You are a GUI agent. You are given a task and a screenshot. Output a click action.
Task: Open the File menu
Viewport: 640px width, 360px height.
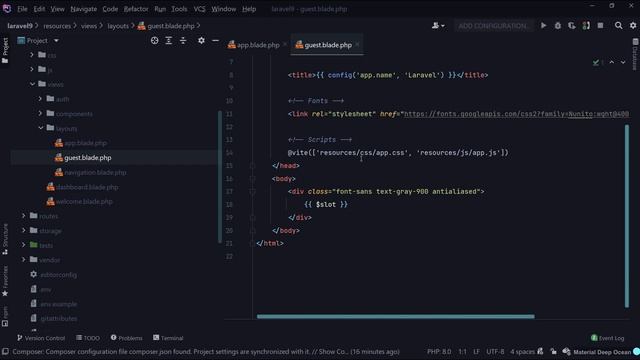pos(22,9)
